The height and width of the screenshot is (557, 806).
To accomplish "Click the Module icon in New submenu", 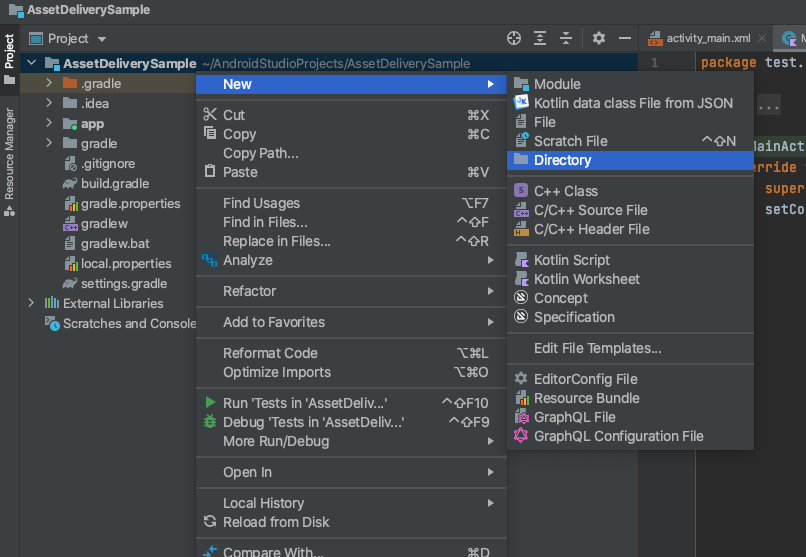I will coord(521,84).
